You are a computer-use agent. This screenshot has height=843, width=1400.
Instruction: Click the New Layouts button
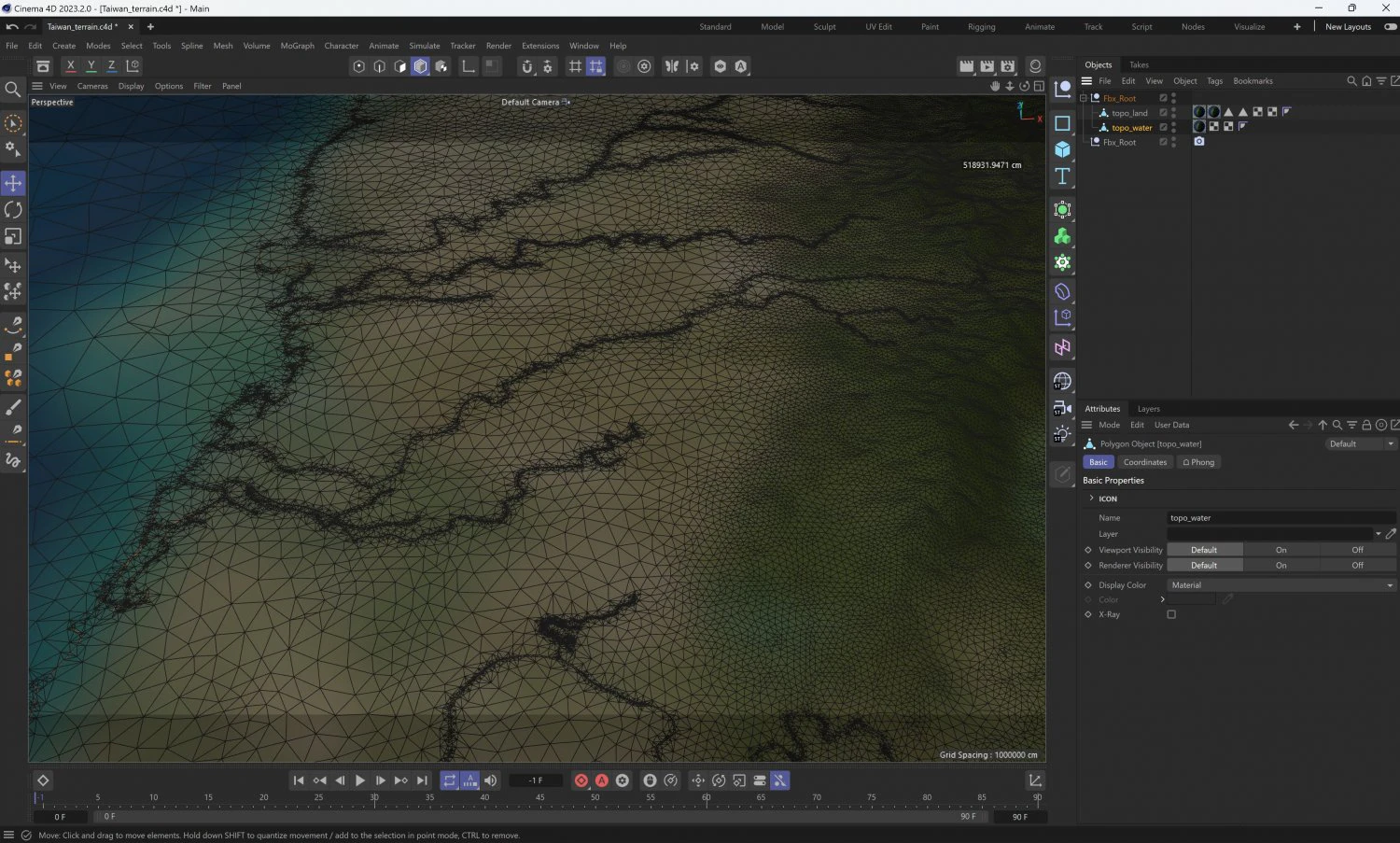(x=1347, y=26)
